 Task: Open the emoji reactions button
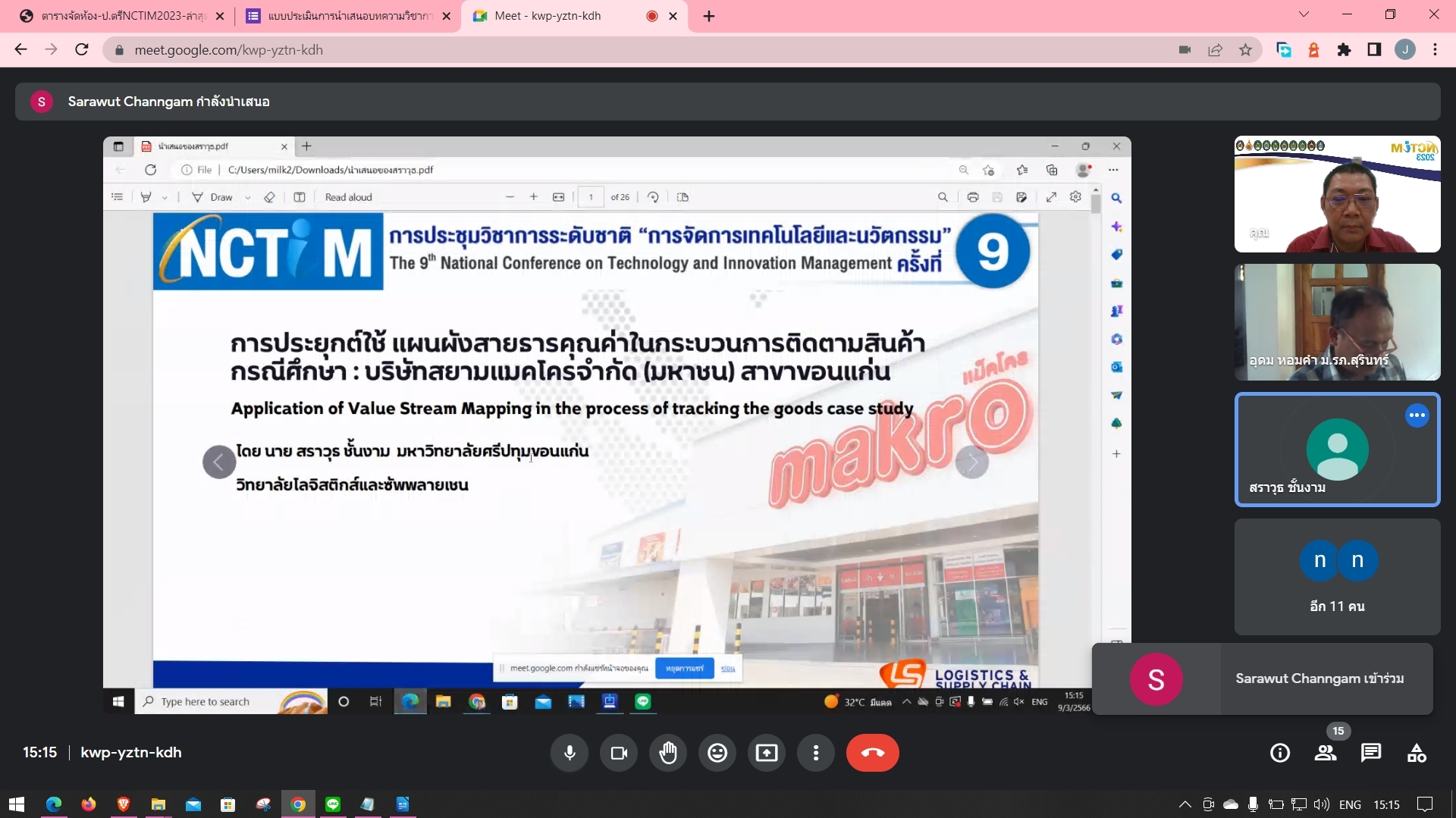[717, 753]
